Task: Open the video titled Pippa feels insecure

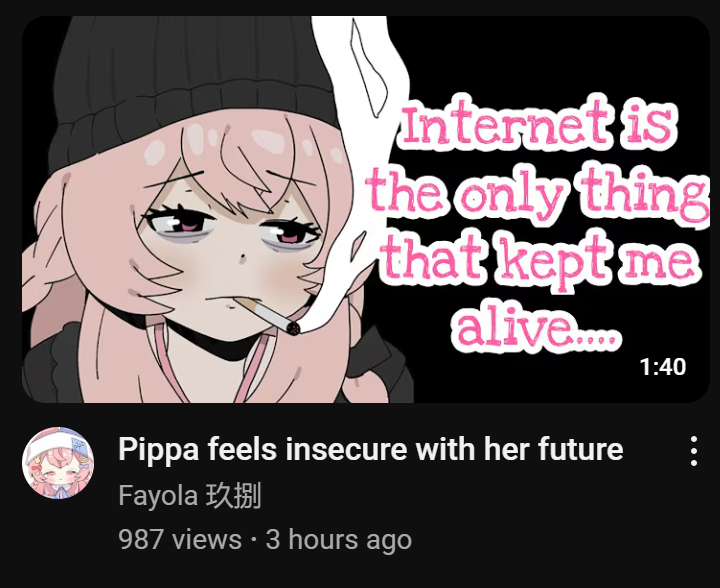Action: point(371,448)
